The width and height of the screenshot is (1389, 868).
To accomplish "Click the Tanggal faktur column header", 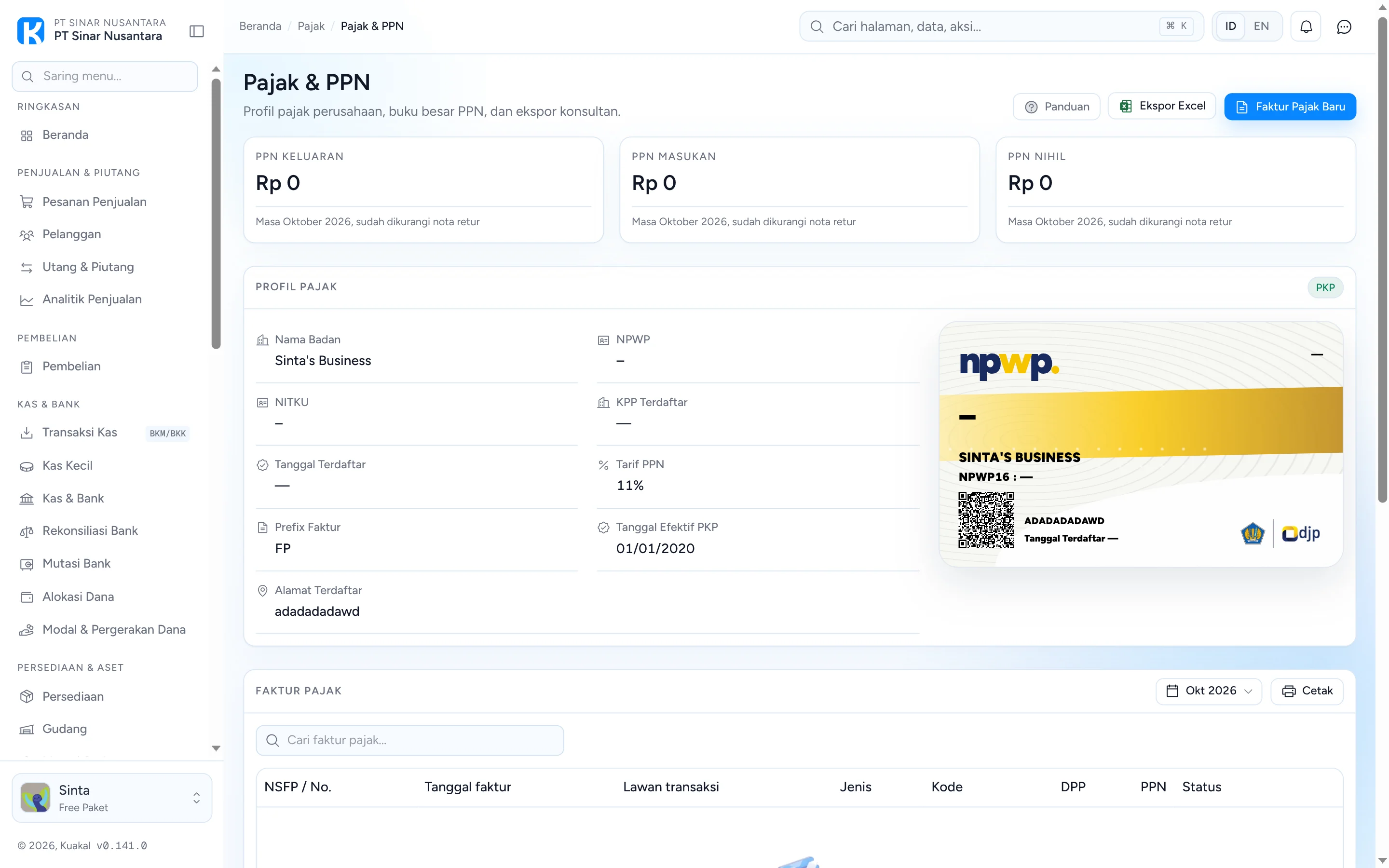I will [x=468, y=787].
